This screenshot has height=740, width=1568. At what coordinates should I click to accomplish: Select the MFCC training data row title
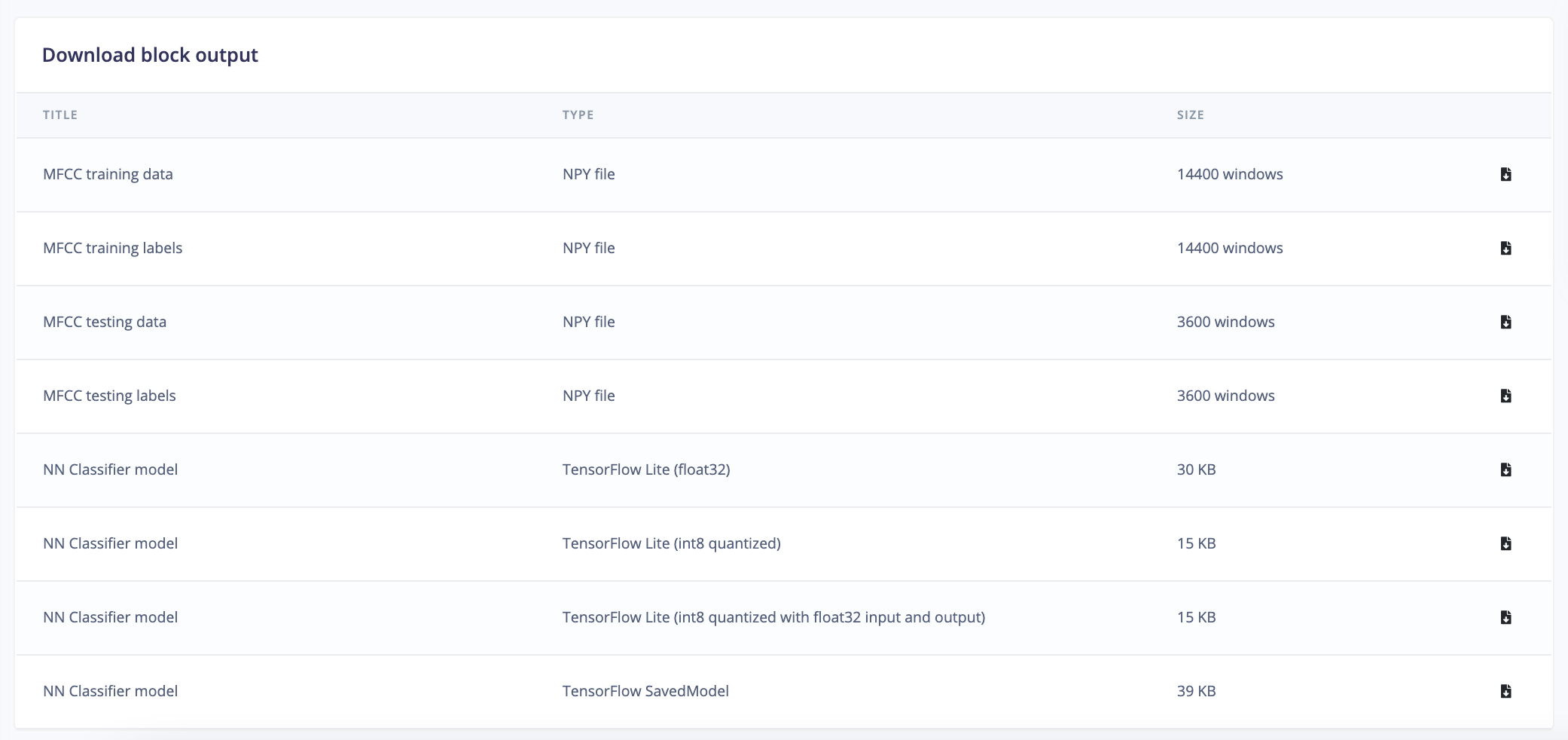click(108, 174)
